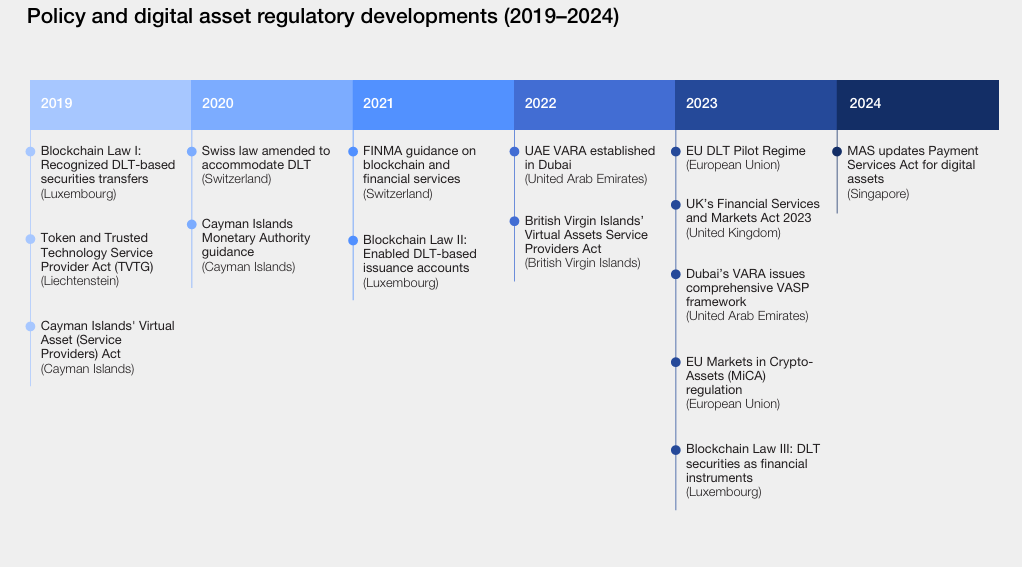Click the dot beside EU DLT Pilot Regime
The width and height of the screenshot is (1022, 567).
click(x=675, y=152)
